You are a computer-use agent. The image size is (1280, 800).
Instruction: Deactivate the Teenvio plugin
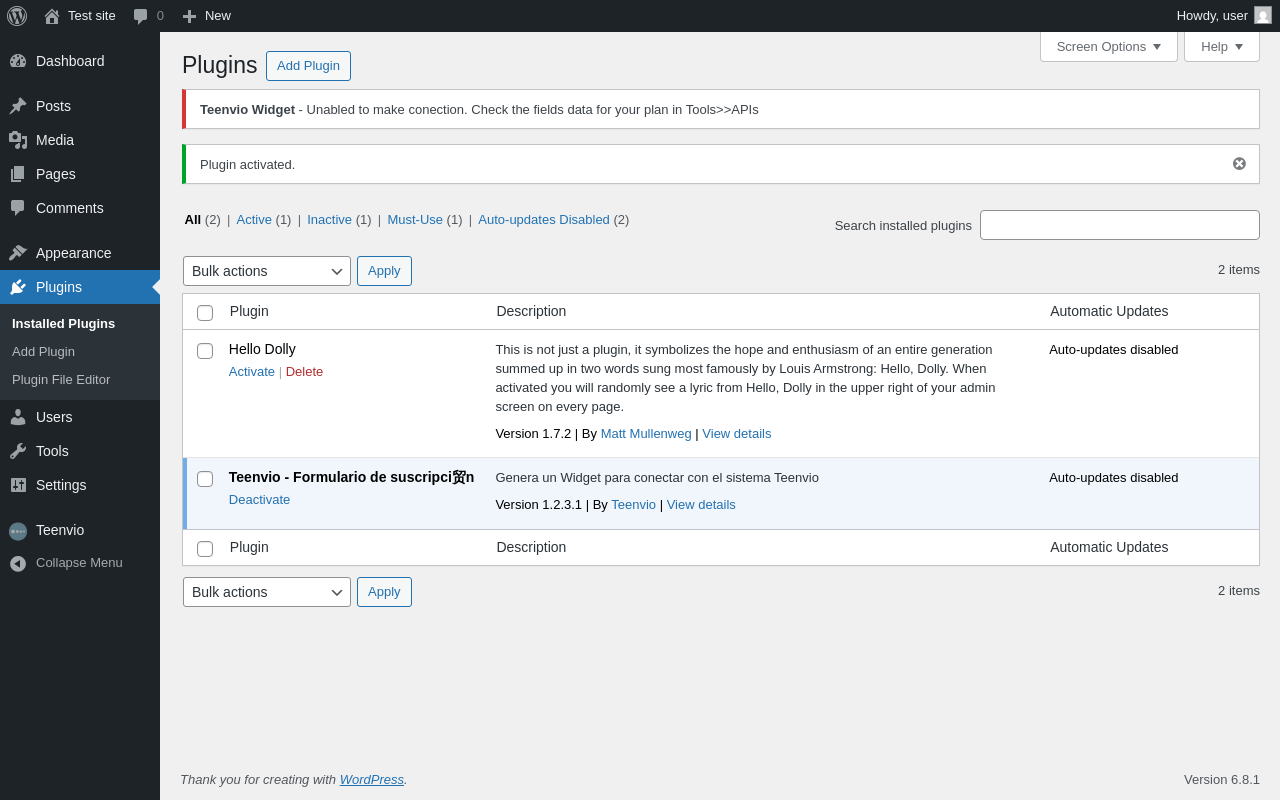tap(259, 500)
